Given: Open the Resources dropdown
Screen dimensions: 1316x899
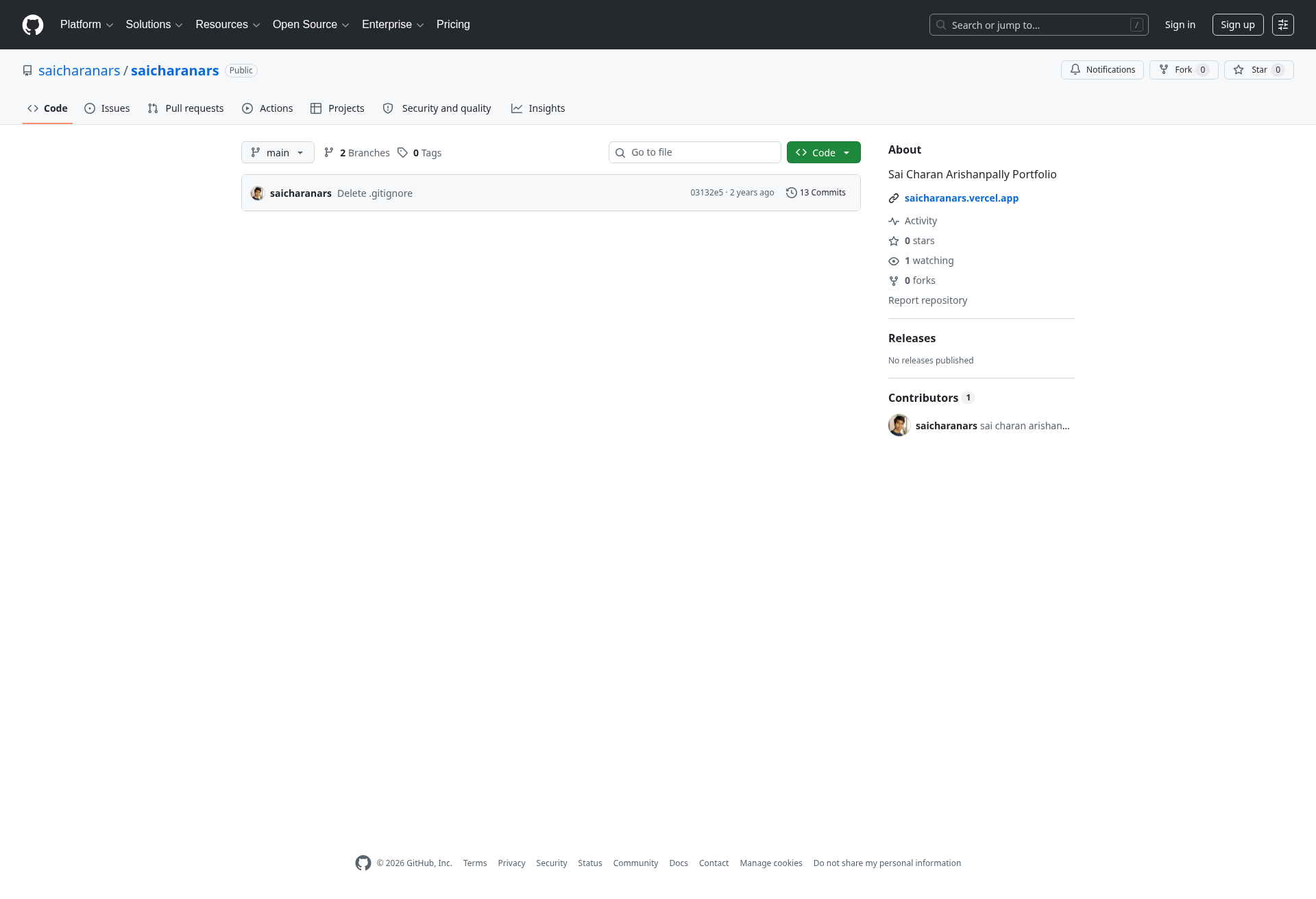Looking at the screenshot, I should [228, 25].
